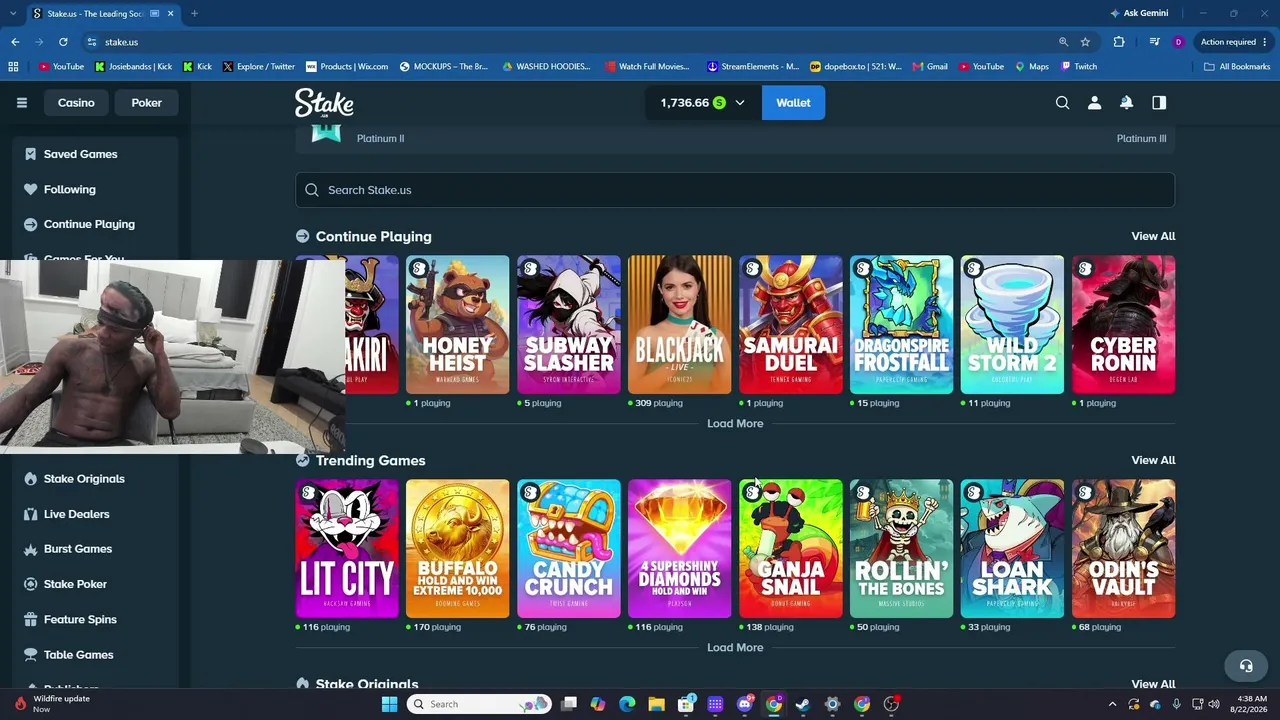
Task: Open the Subway Slasher game
Action: coord(568,324)
